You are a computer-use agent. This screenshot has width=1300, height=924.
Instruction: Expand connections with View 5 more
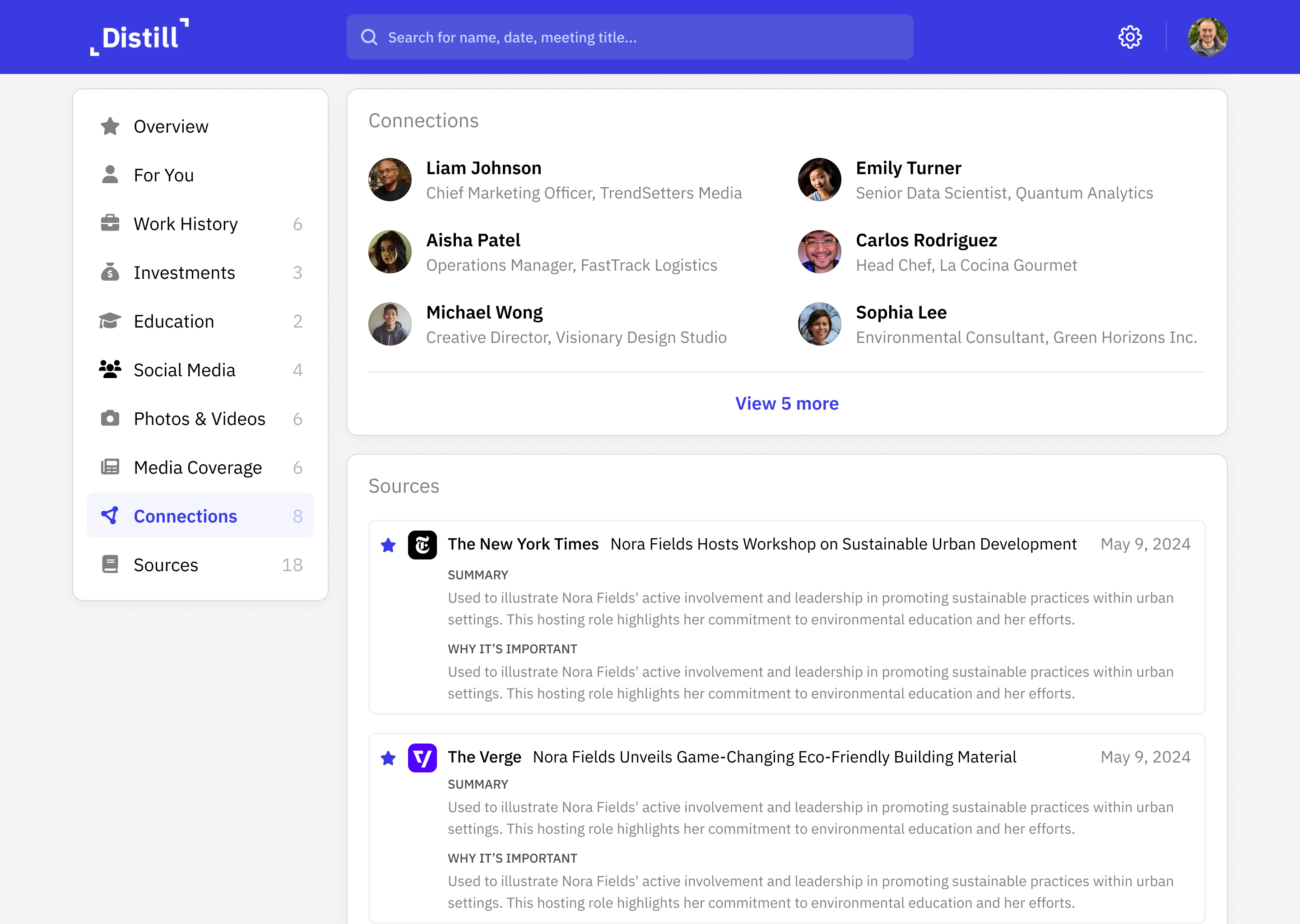coord(787,403)
